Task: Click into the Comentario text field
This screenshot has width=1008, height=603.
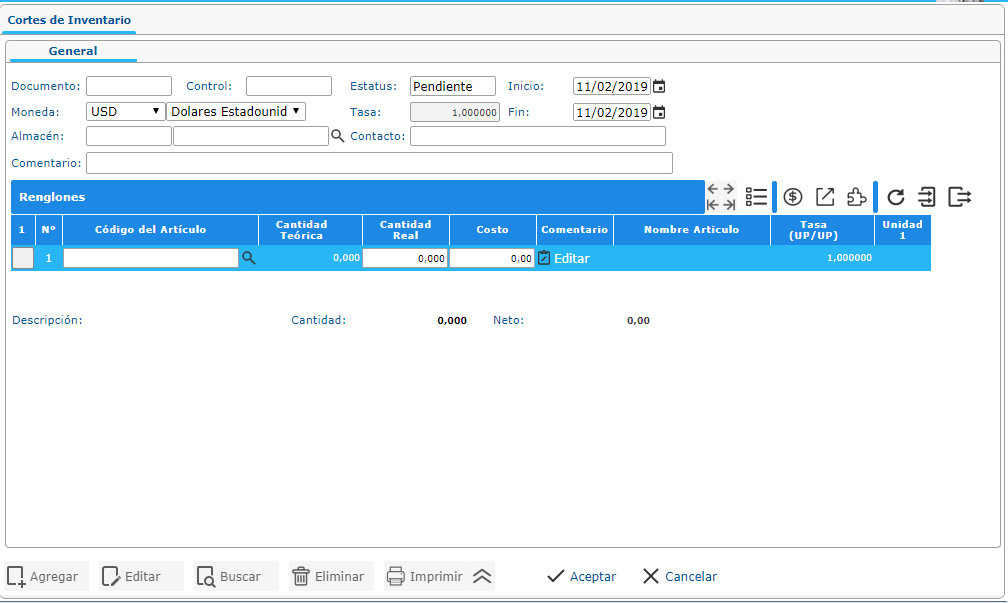Action: click(379, 163)
